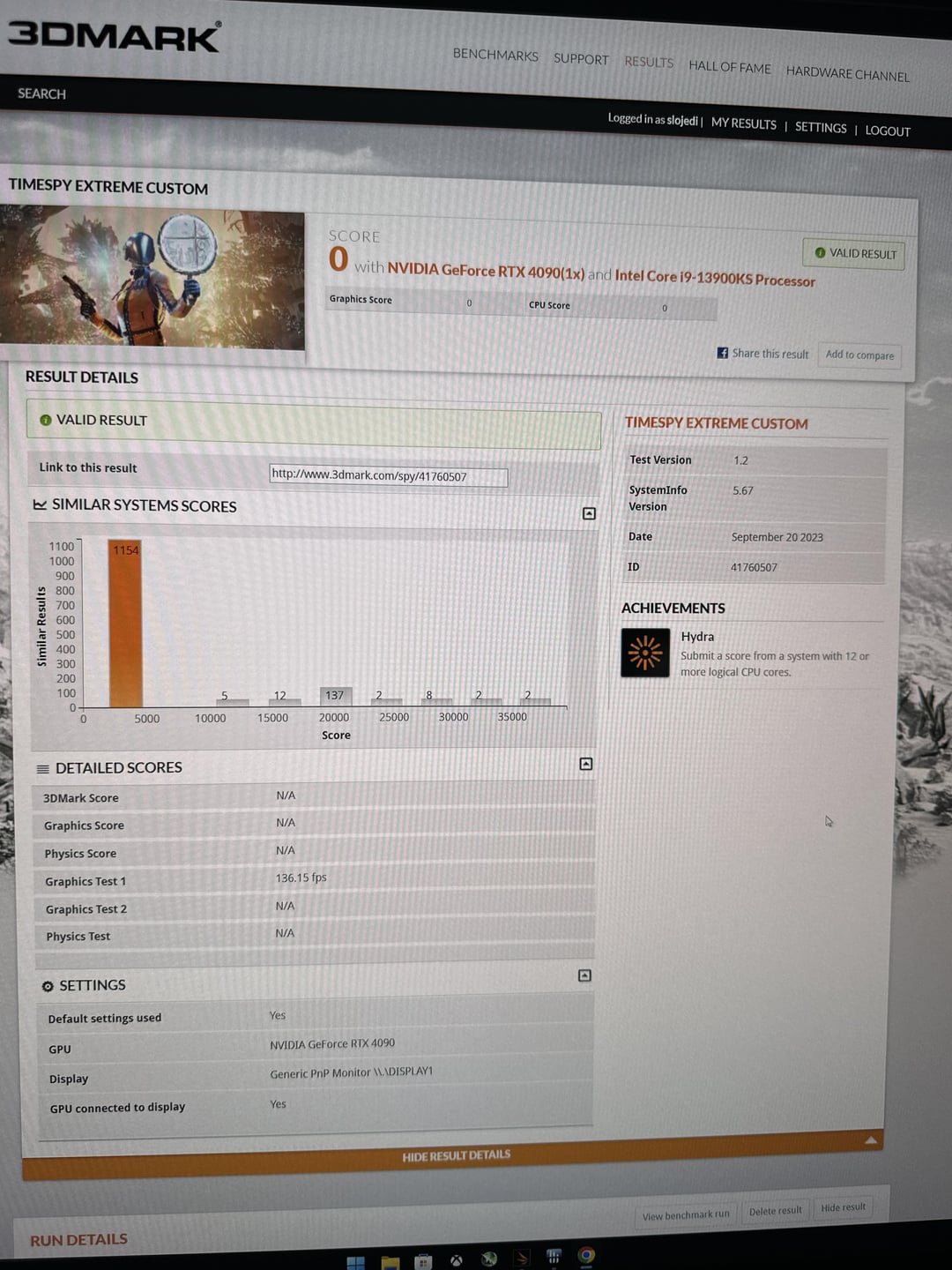The width and height of the screenshot is (952, 1270).
Task: Click Graphics Test 1 value 136.15 fps
Action: [301, 878]
